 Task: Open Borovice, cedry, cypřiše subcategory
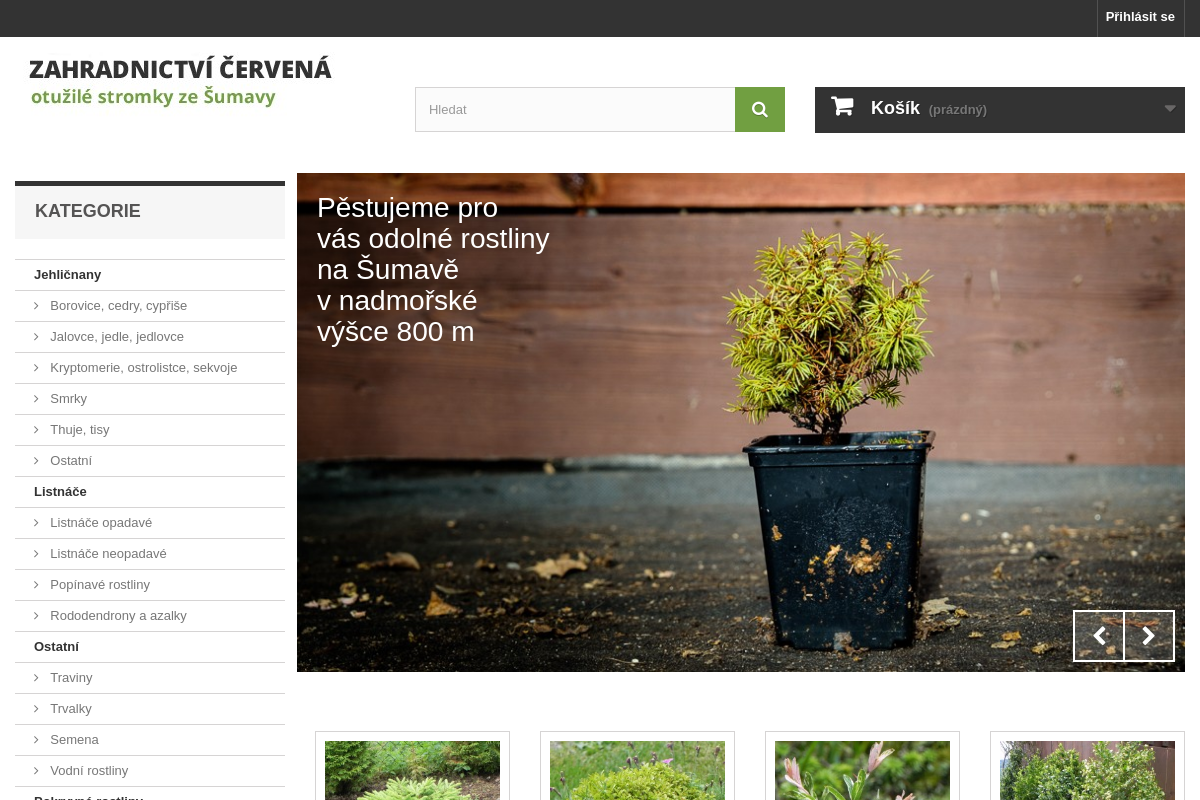pos(118,306)
